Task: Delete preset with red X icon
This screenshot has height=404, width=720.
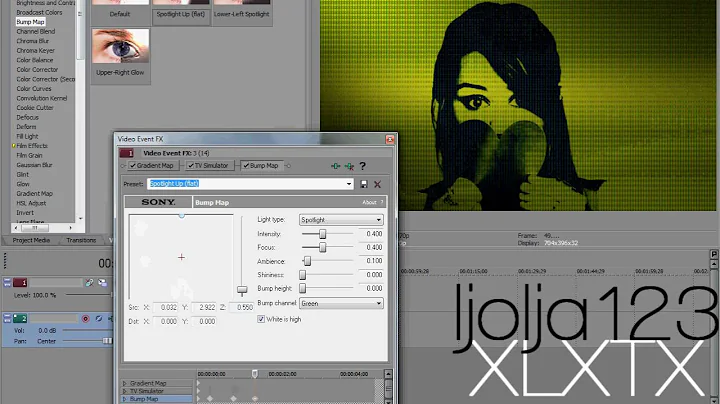Action: click(377, 184)
